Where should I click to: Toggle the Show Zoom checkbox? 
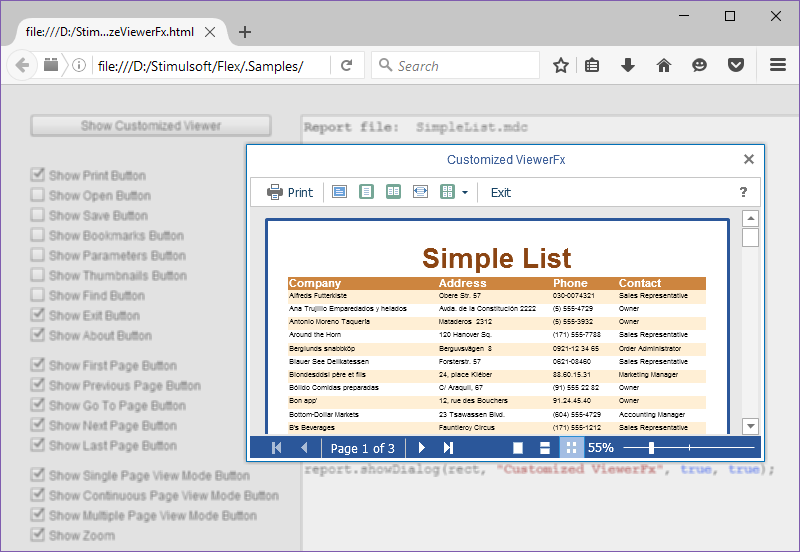pos(38,536)
